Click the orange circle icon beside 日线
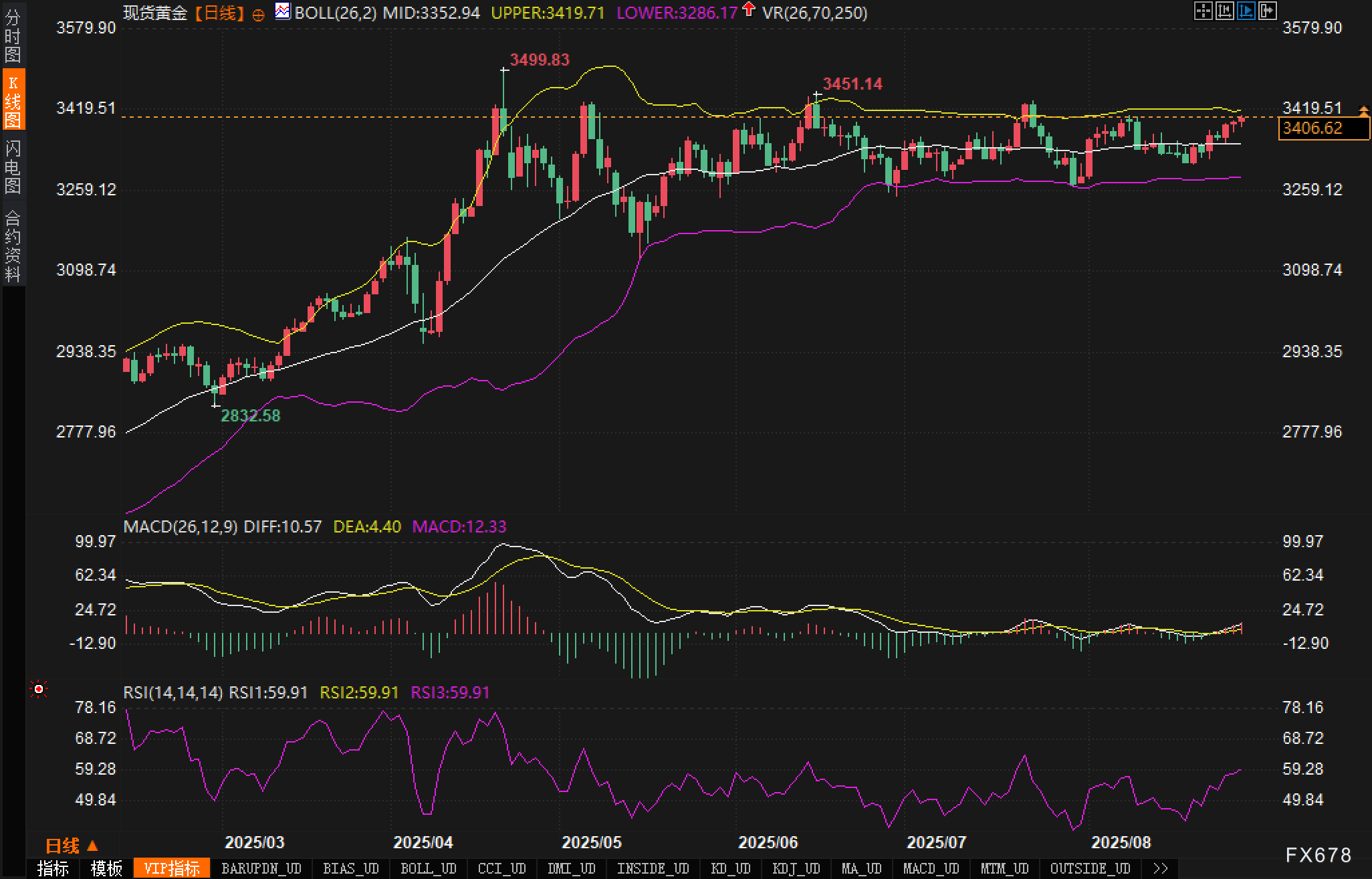The height and width of the screenshot is (879, 1372). tap(259, 14)
